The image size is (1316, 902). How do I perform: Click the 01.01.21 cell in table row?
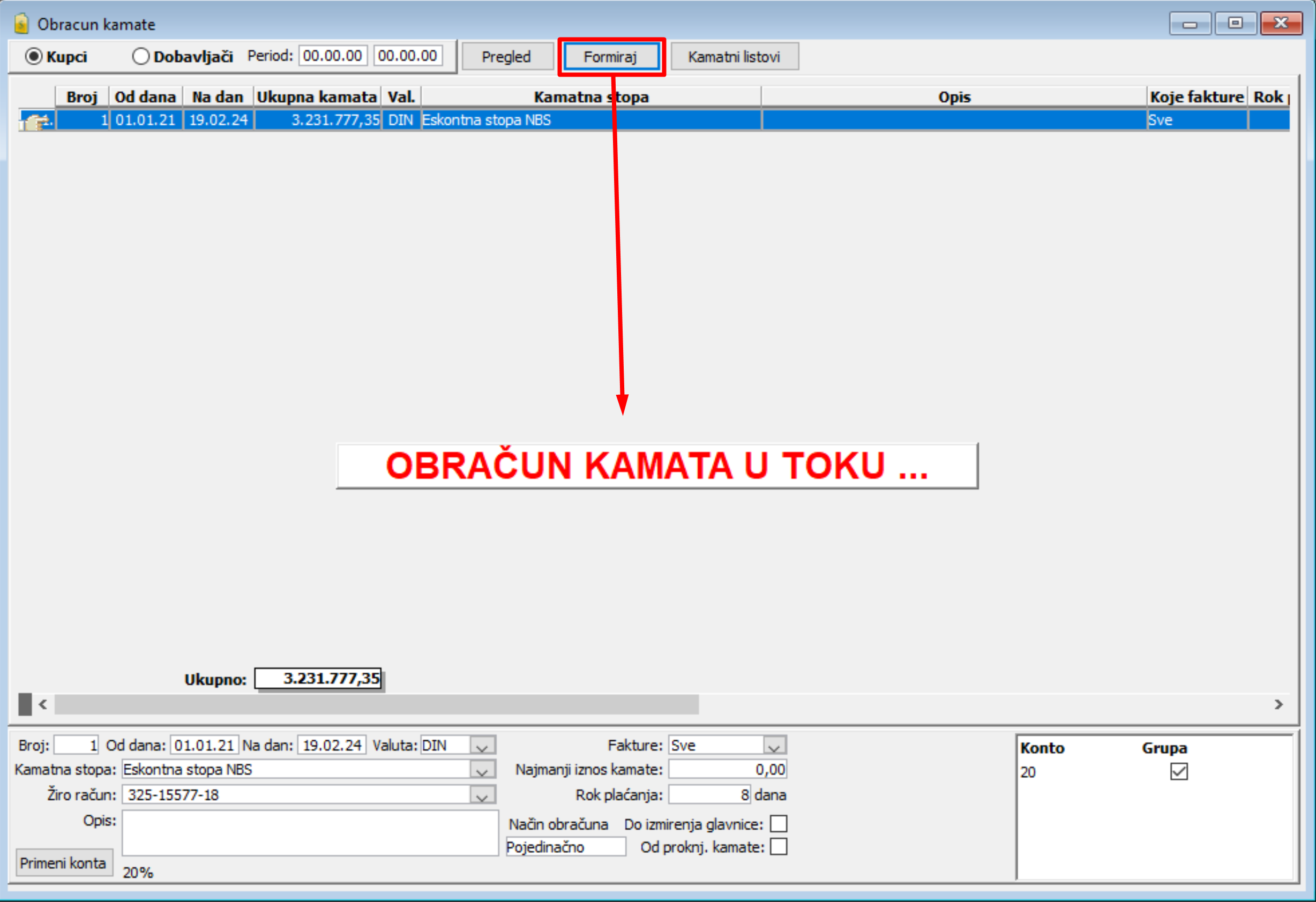click(146, 120)
